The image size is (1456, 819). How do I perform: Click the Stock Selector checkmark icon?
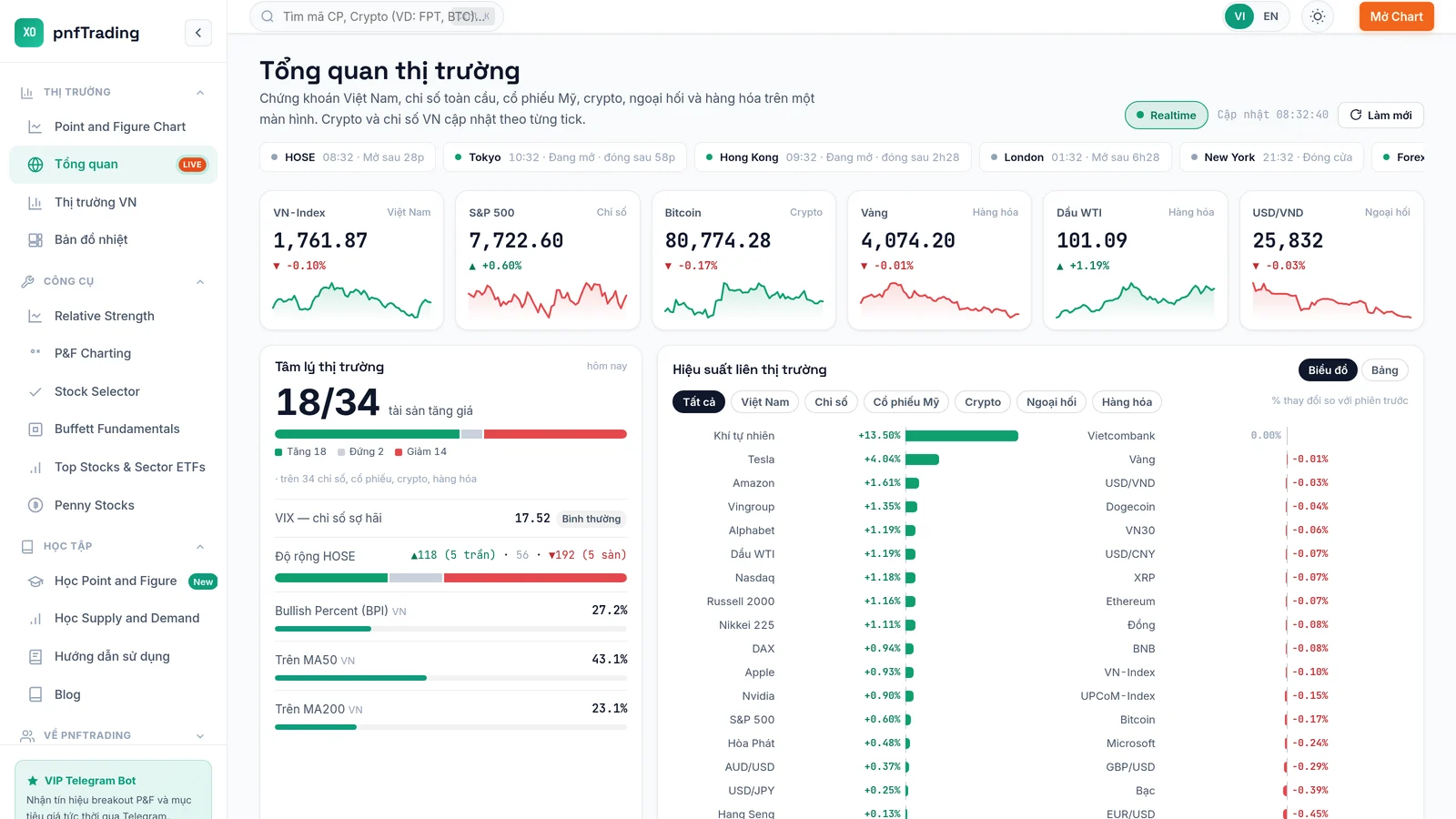point(35,392)
